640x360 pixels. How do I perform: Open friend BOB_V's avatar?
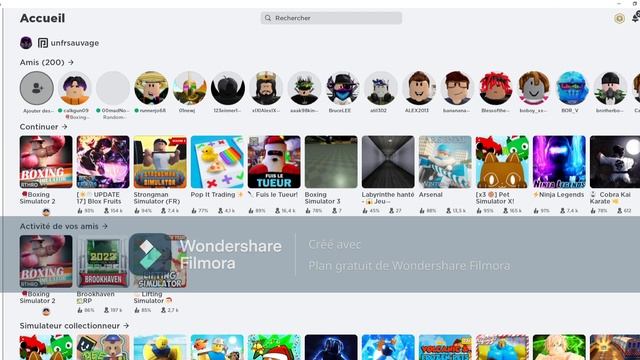tap(572, 88)
